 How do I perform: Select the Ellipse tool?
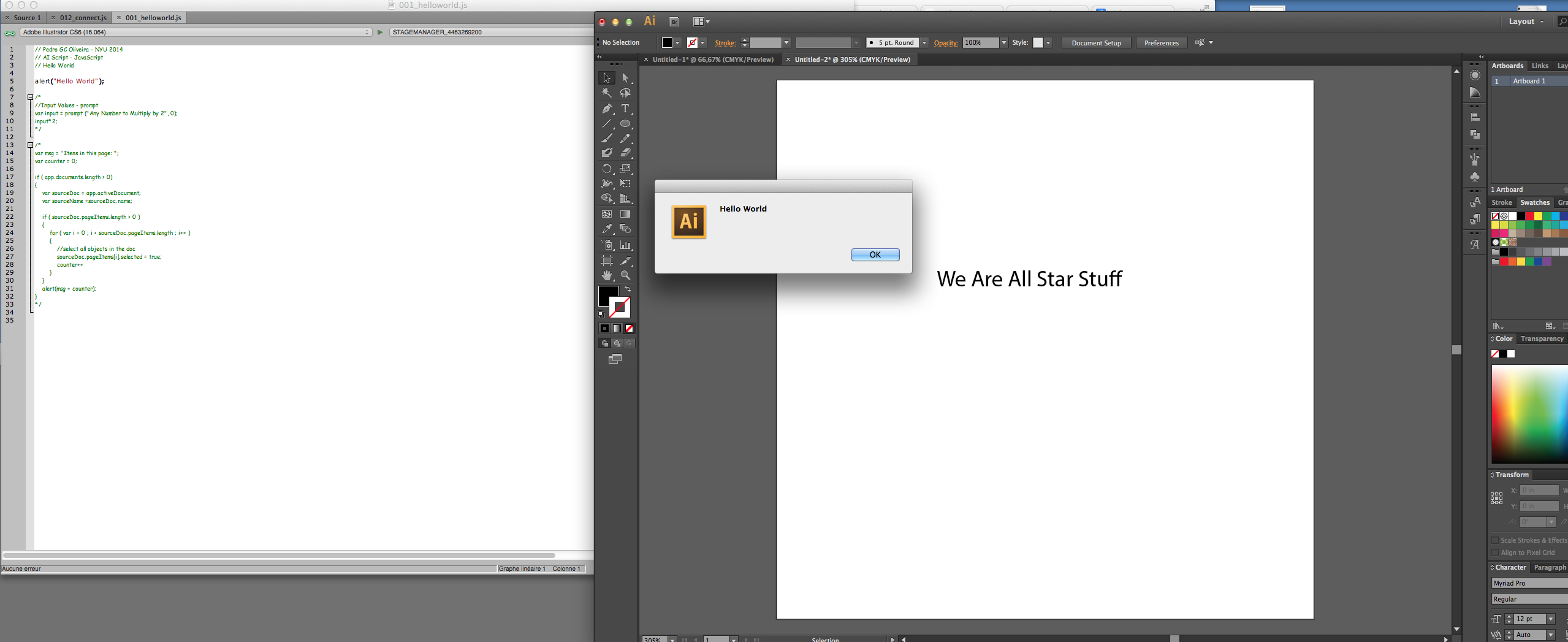pos(625,123)
